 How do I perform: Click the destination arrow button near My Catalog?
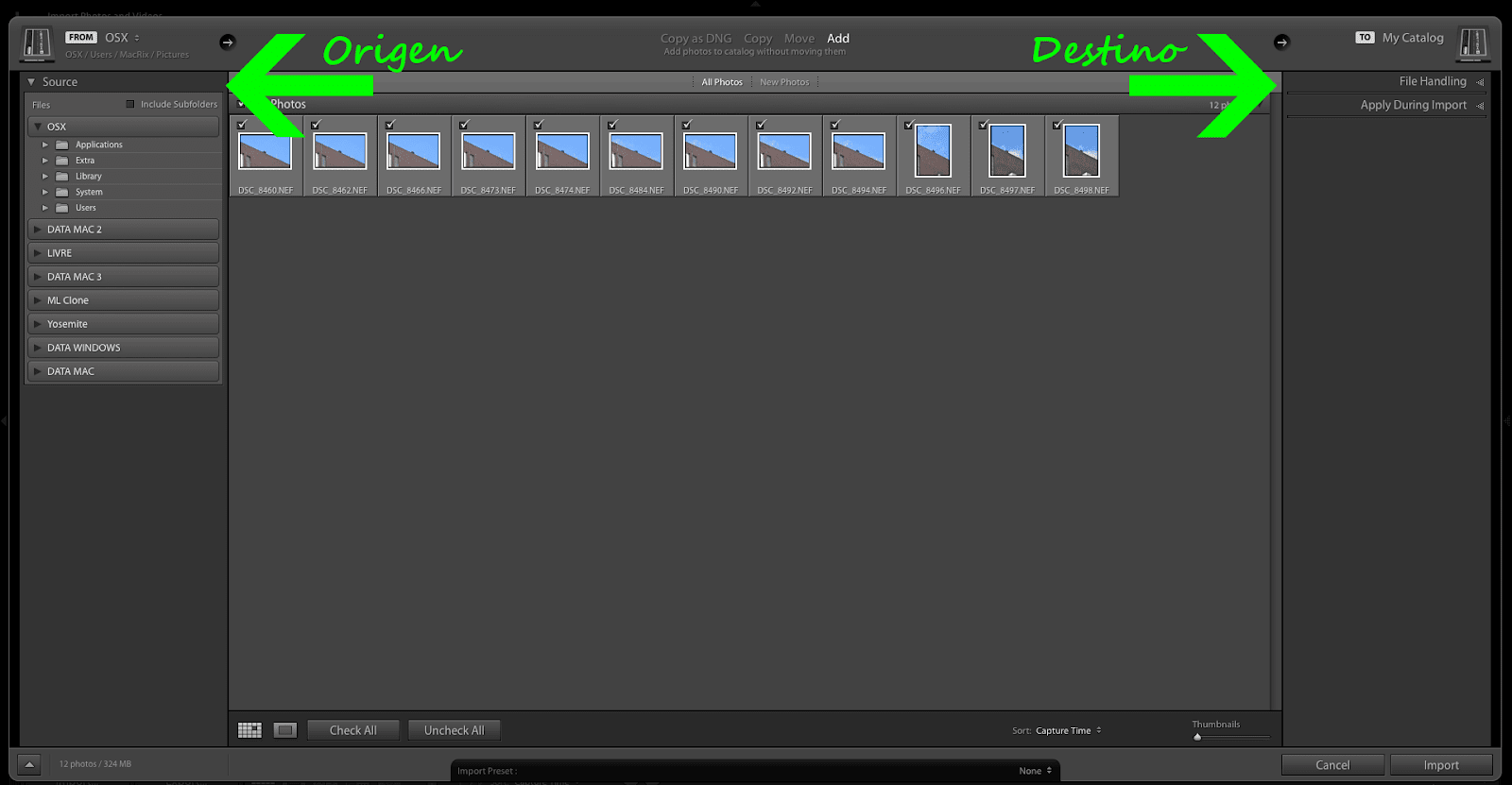[1281, 42]
